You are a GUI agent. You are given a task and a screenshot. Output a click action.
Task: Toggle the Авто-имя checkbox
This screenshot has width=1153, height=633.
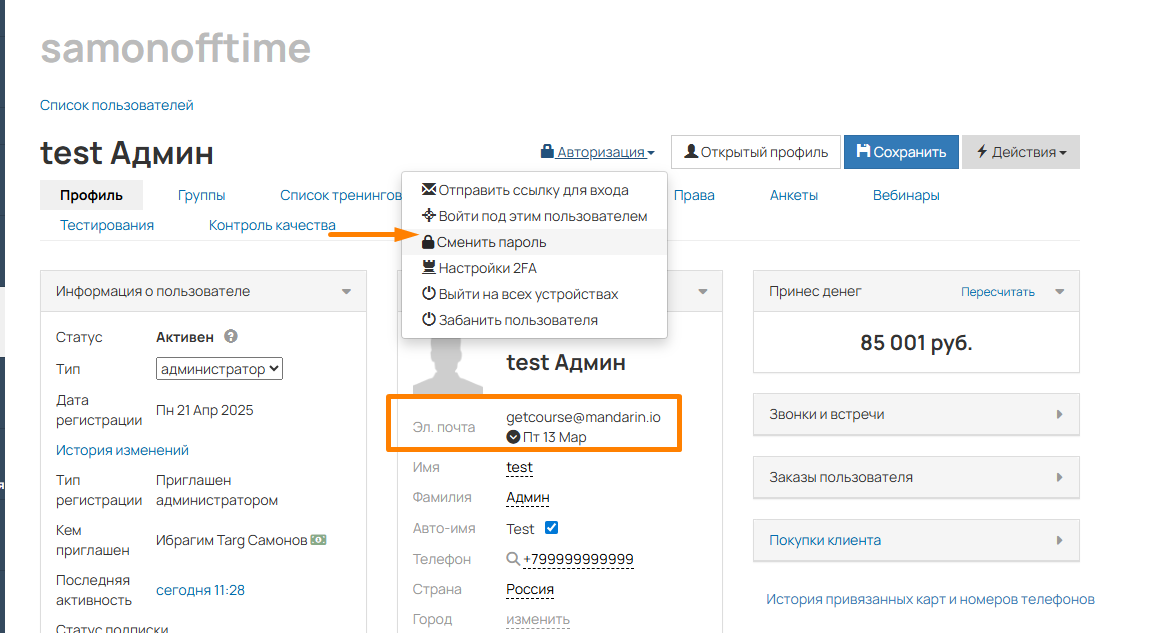tap(551, 527)
